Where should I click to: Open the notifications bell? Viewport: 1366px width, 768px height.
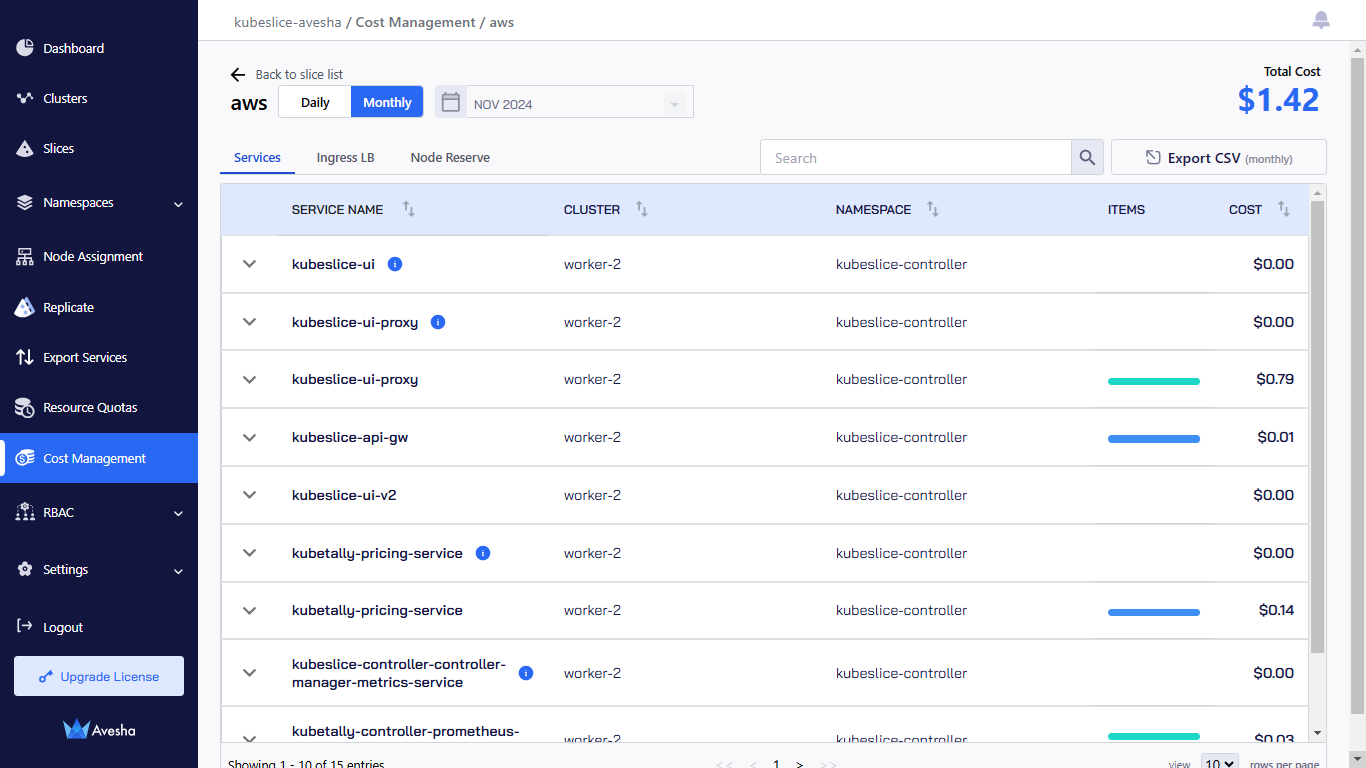click(x=1321, y=20)
